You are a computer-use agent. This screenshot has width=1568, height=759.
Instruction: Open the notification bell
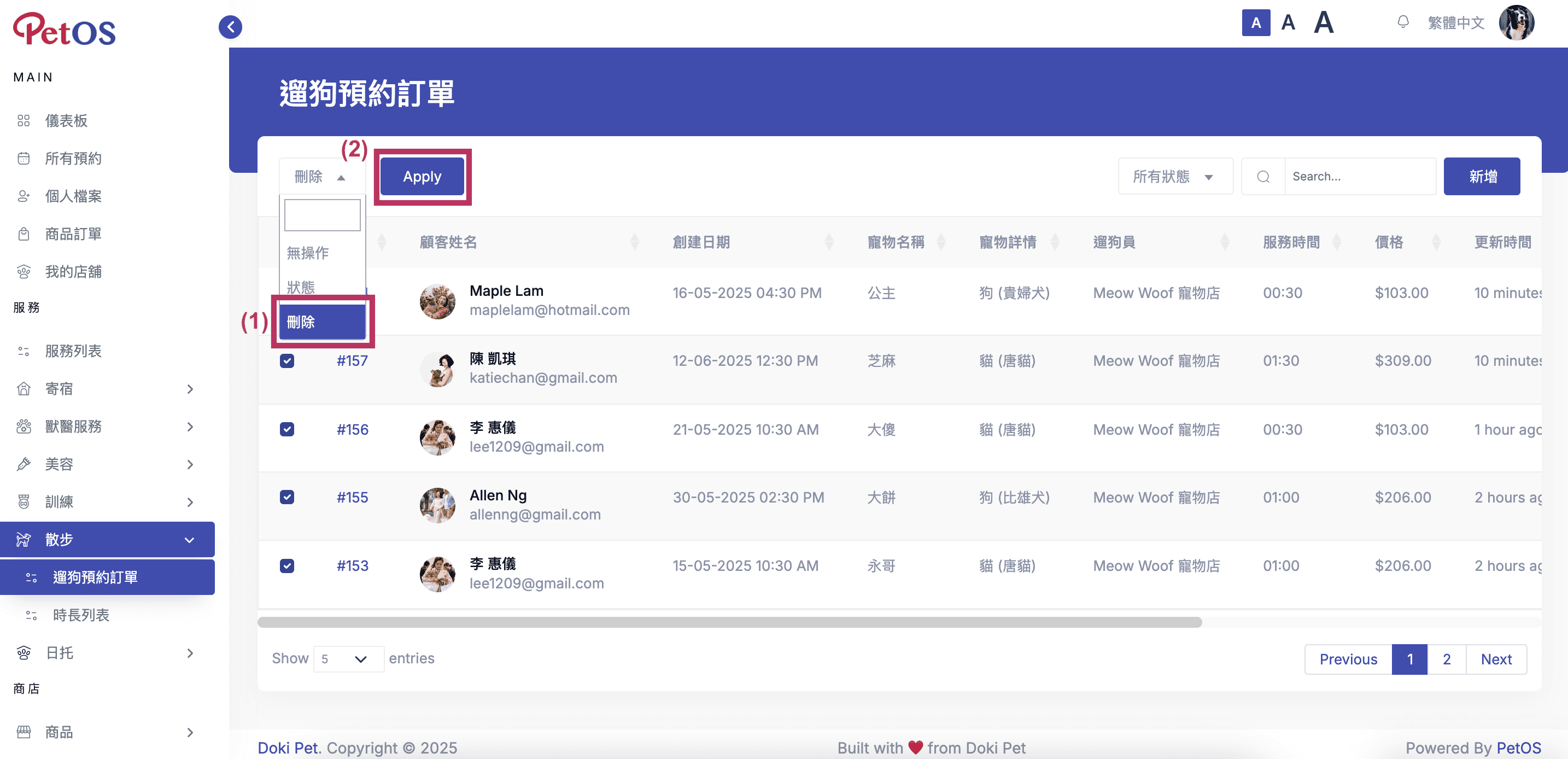tap(1402, 22)
